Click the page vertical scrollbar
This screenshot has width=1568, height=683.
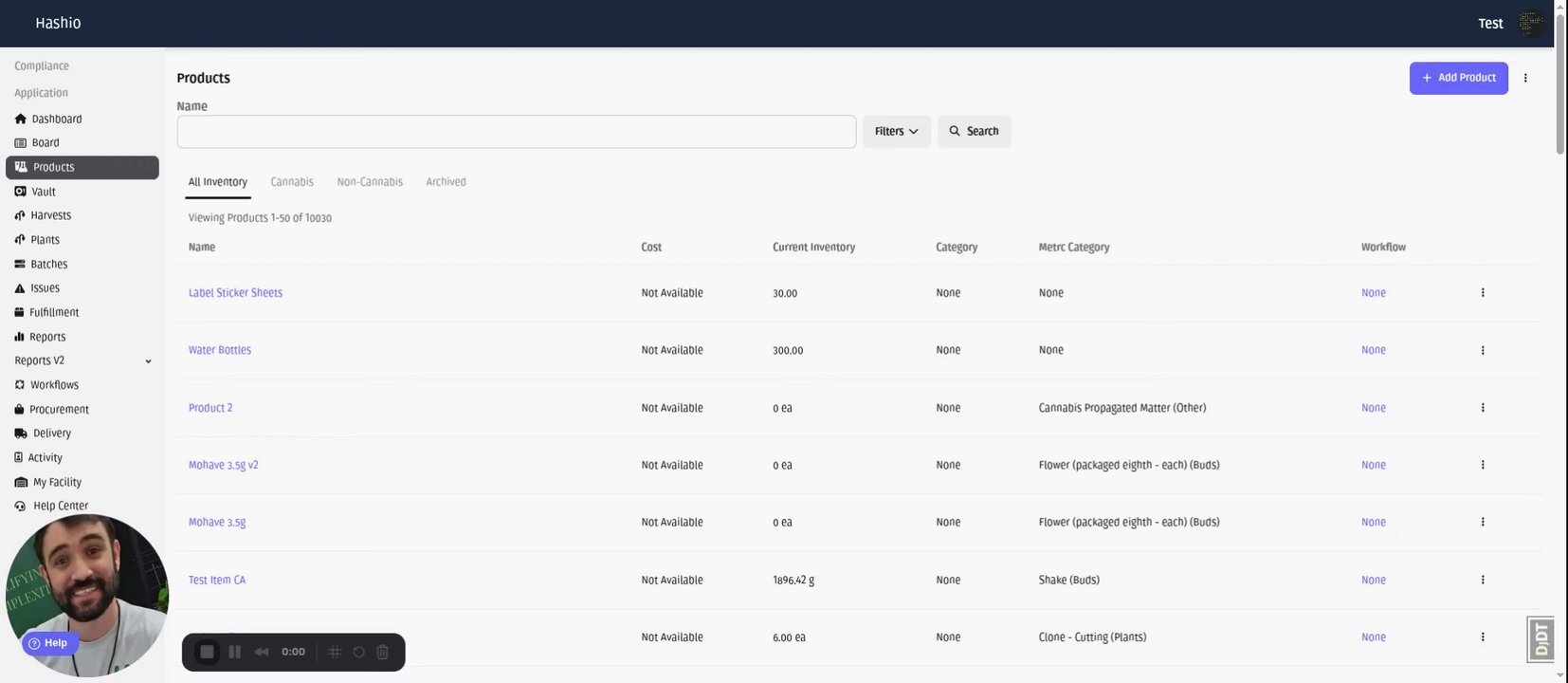1560,83
